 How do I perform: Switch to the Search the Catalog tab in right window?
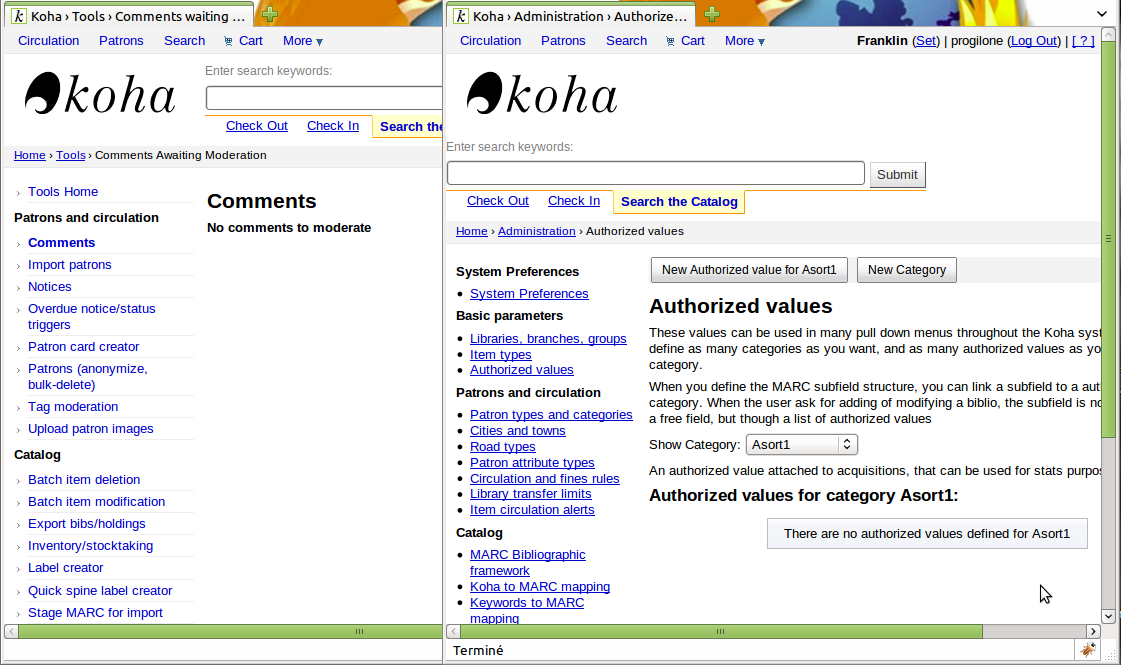(x=679, y=202)
